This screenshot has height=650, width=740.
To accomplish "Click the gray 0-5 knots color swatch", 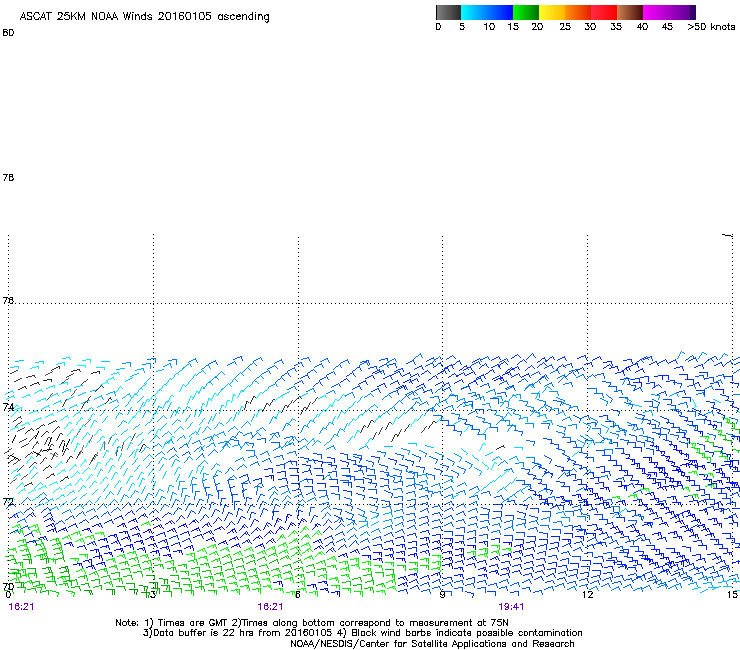I will 448,12.
